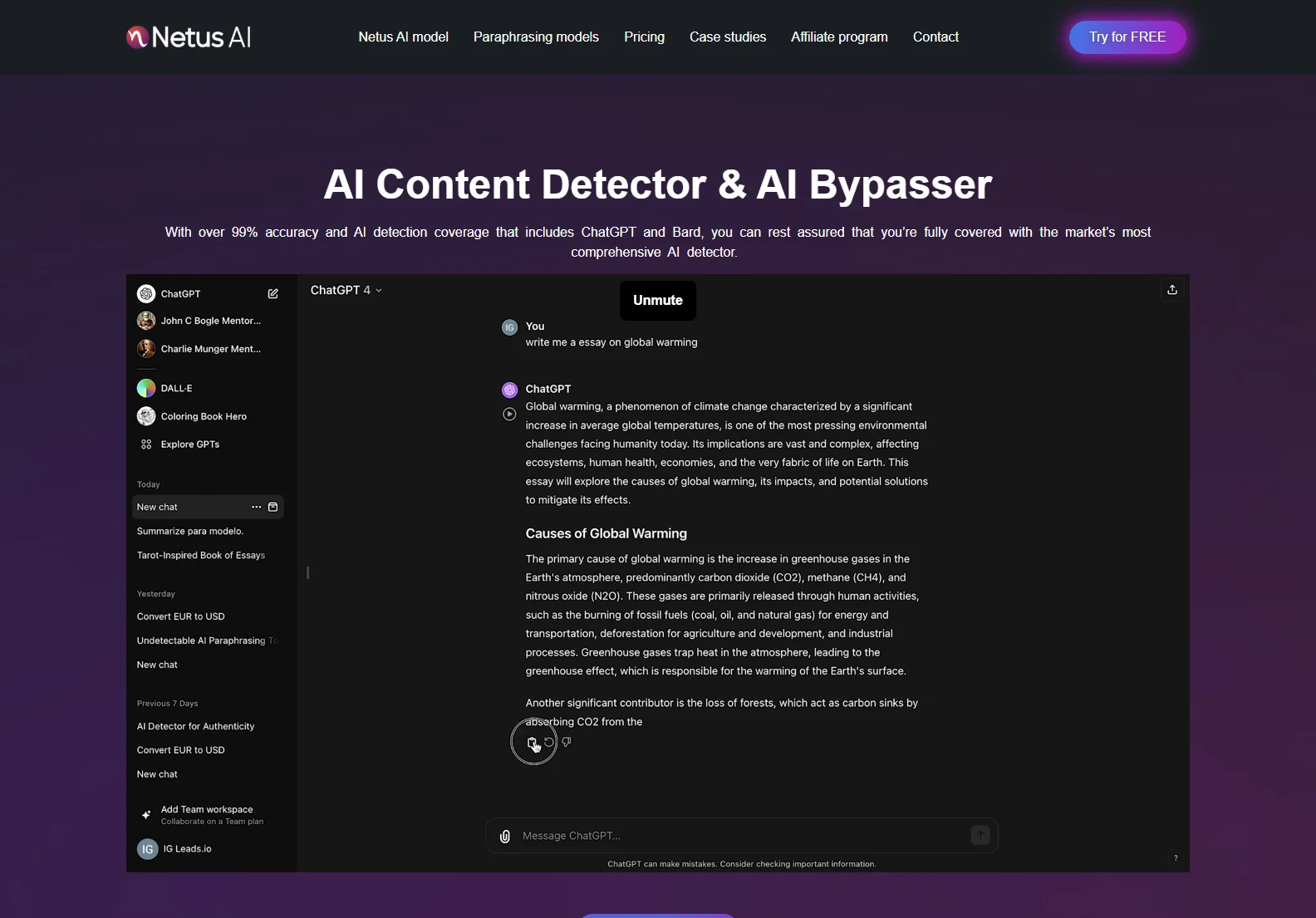Click the Explore GPTs grid icon
This screenshot has height=918, width=1316.
pos(146,444)
